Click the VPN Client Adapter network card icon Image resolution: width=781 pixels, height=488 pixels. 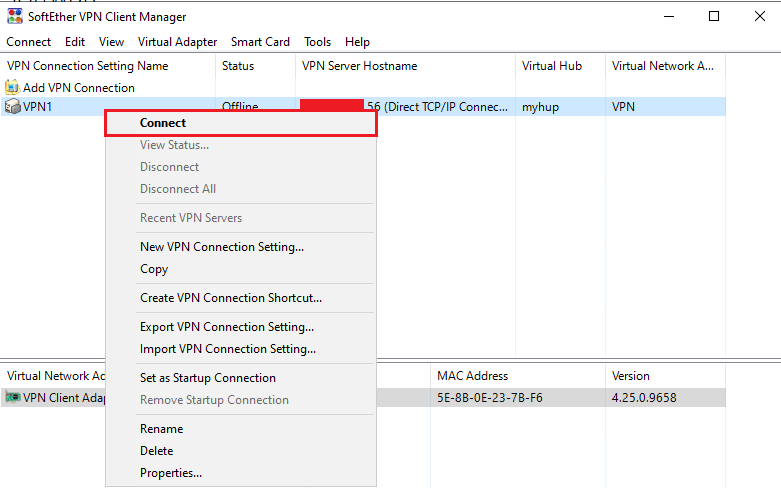tap(12, 397)
